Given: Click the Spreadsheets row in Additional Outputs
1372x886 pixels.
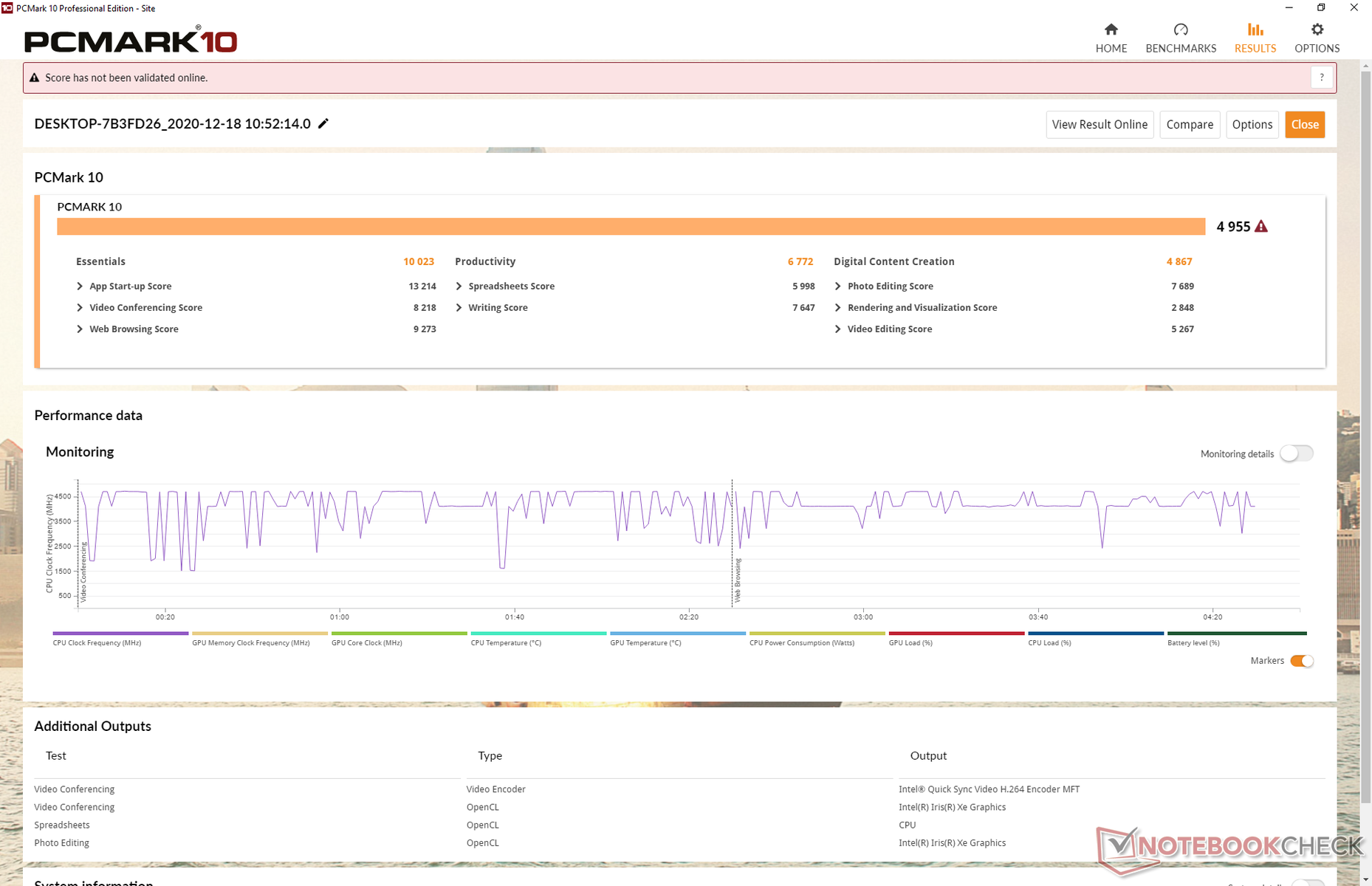Looking at the screenshot, I should [x=679, y=825].
